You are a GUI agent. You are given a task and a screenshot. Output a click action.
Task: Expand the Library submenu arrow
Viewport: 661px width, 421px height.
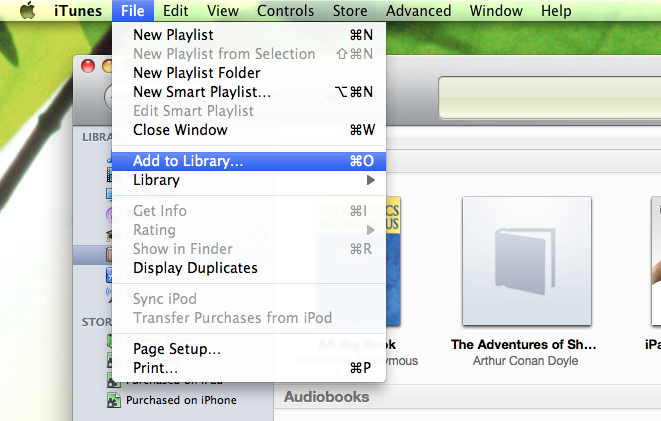pyautogui.click(x=371, y=180)
